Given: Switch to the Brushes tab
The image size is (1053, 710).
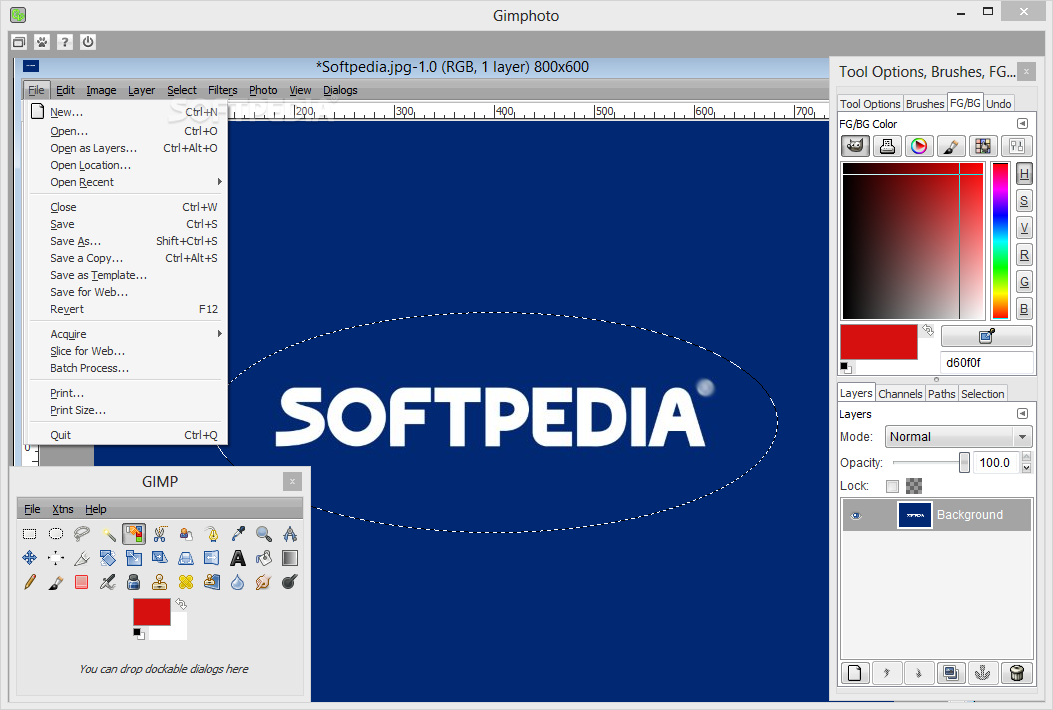Looking at the screenshot, I should click(925, 103).
